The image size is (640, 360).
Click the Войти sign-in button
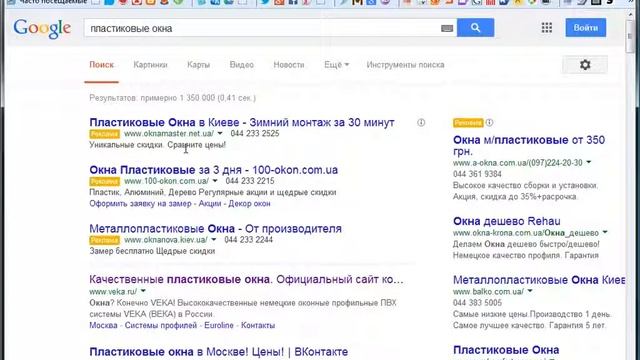[x=586, y=28]
